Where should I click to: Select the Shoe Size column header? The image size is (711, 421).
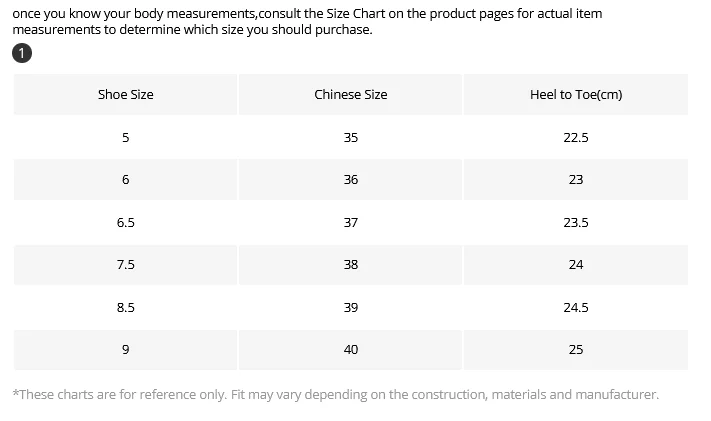coord(126,94)
